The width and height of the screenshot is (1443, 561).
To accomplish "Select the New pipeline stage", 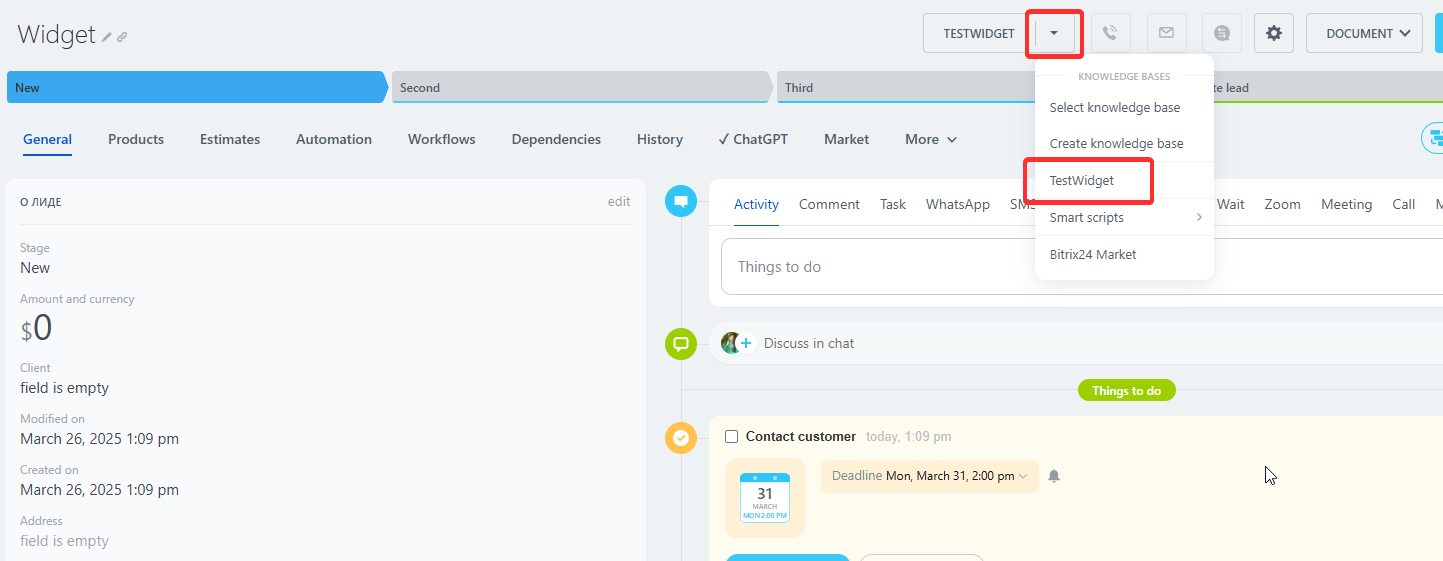I will pyautogui.click(x=197, y=87).
